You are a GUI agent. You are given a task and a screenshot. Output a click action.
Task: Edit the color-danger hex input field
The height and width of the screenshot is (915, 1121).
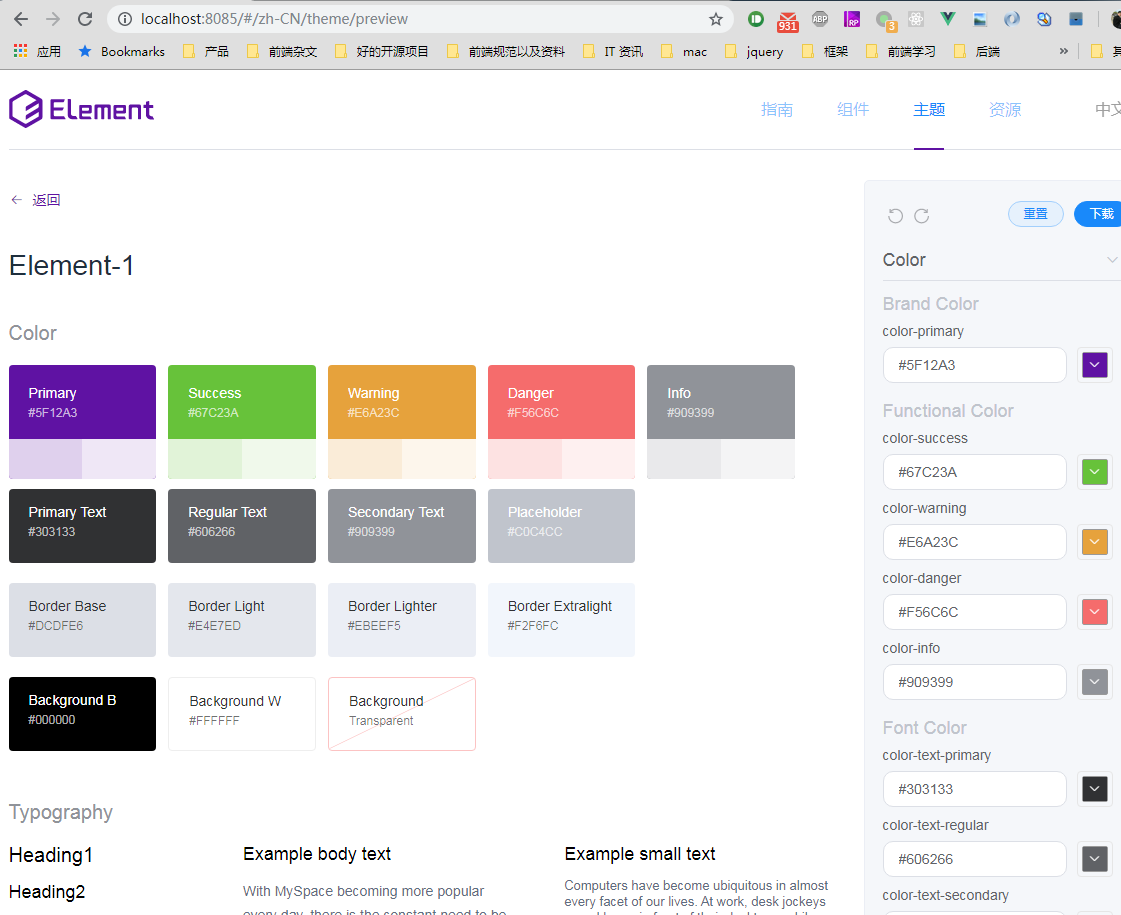click(974, 612)
